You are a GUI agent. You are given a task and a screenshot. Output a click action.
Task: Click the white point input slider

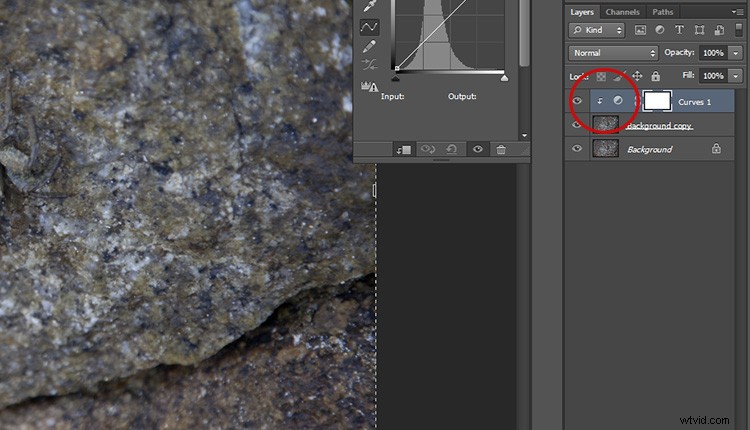click(x=504, y=78)
